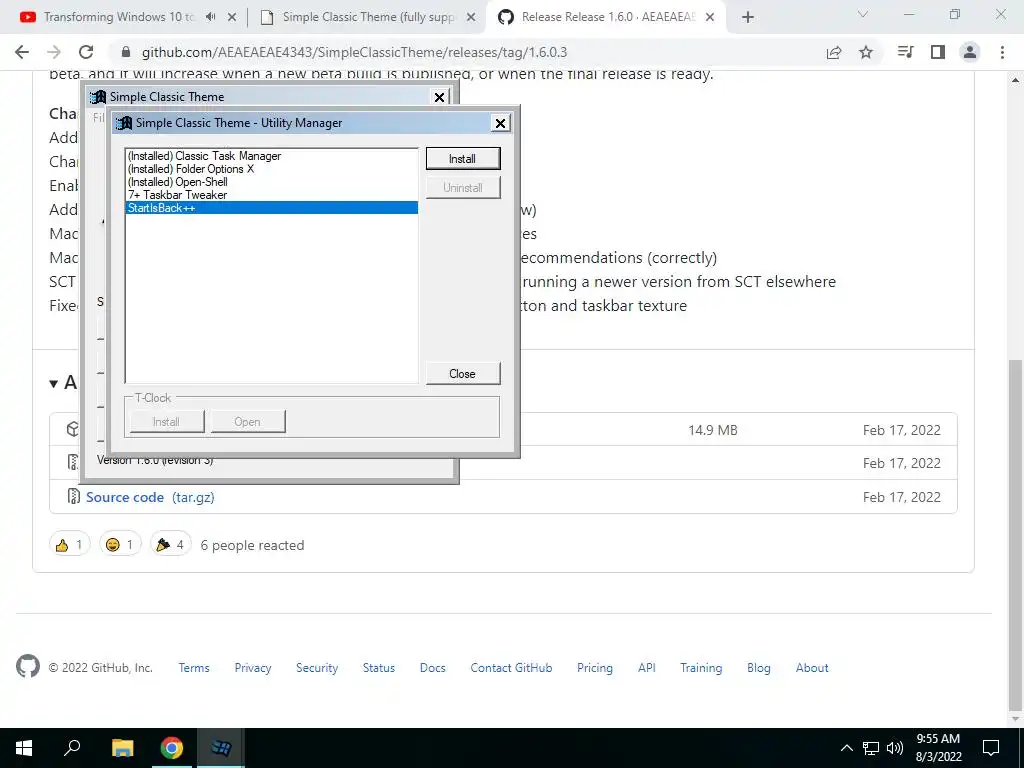1024x768 pixels.
Task: Show hidden system tray icons
Action: (x=846, y=748)
